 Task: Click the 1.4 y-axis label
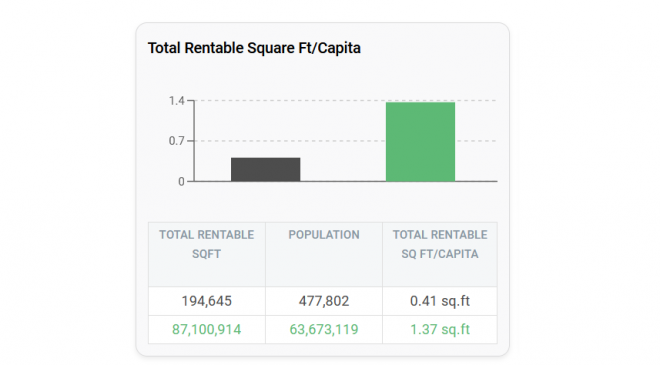click(x=176, y=101)
